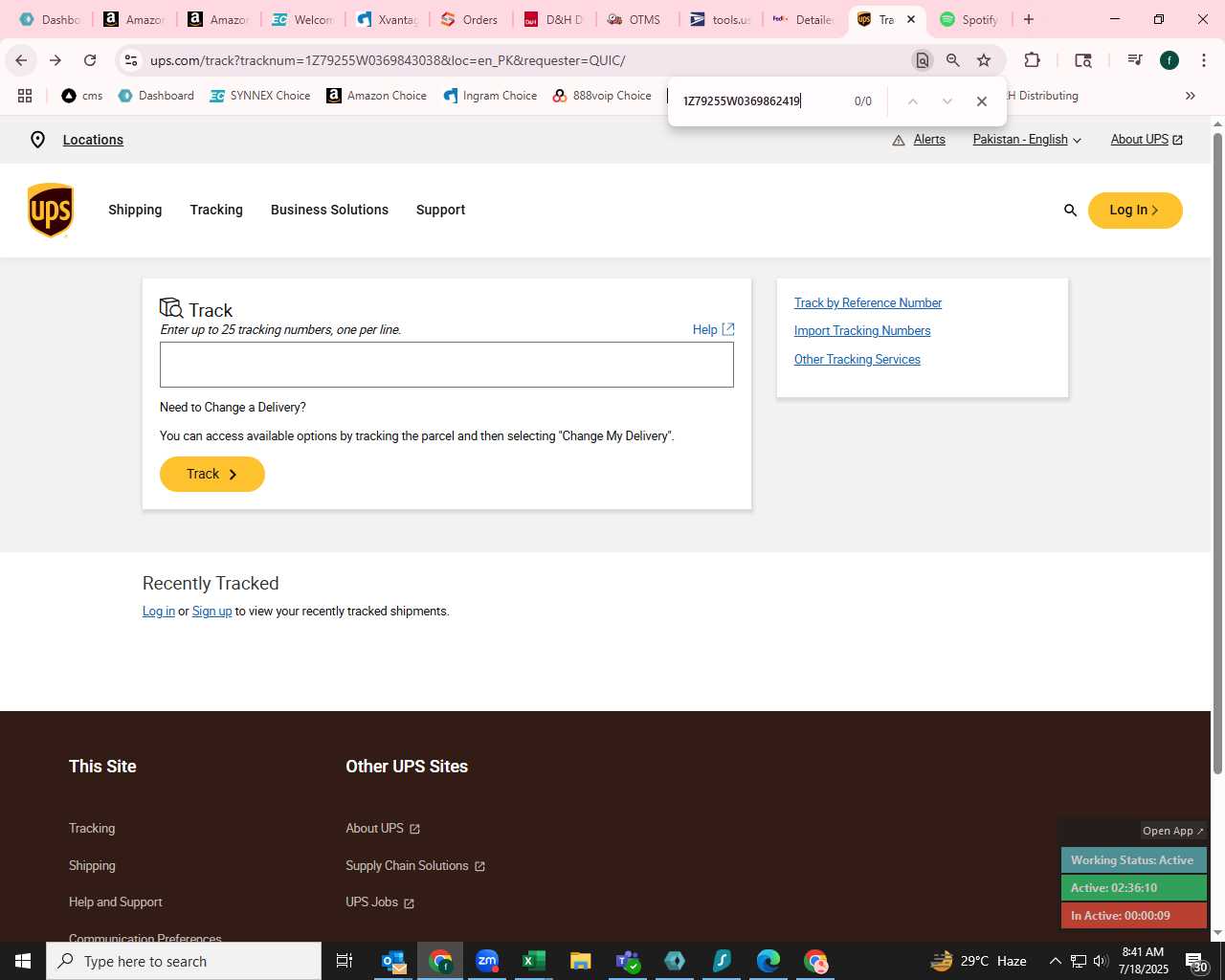The height and width of the screenshot is (980, 1225).
Task: Open the Chrome extensions puzzle icon
Action: 1032,60
